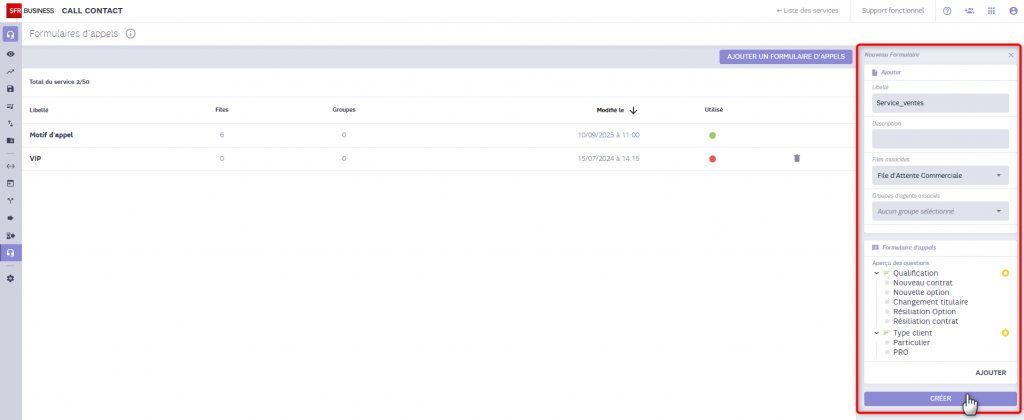
Task: Open the Groupes d'agents associés dropdown
Action: tap(940, 211)
